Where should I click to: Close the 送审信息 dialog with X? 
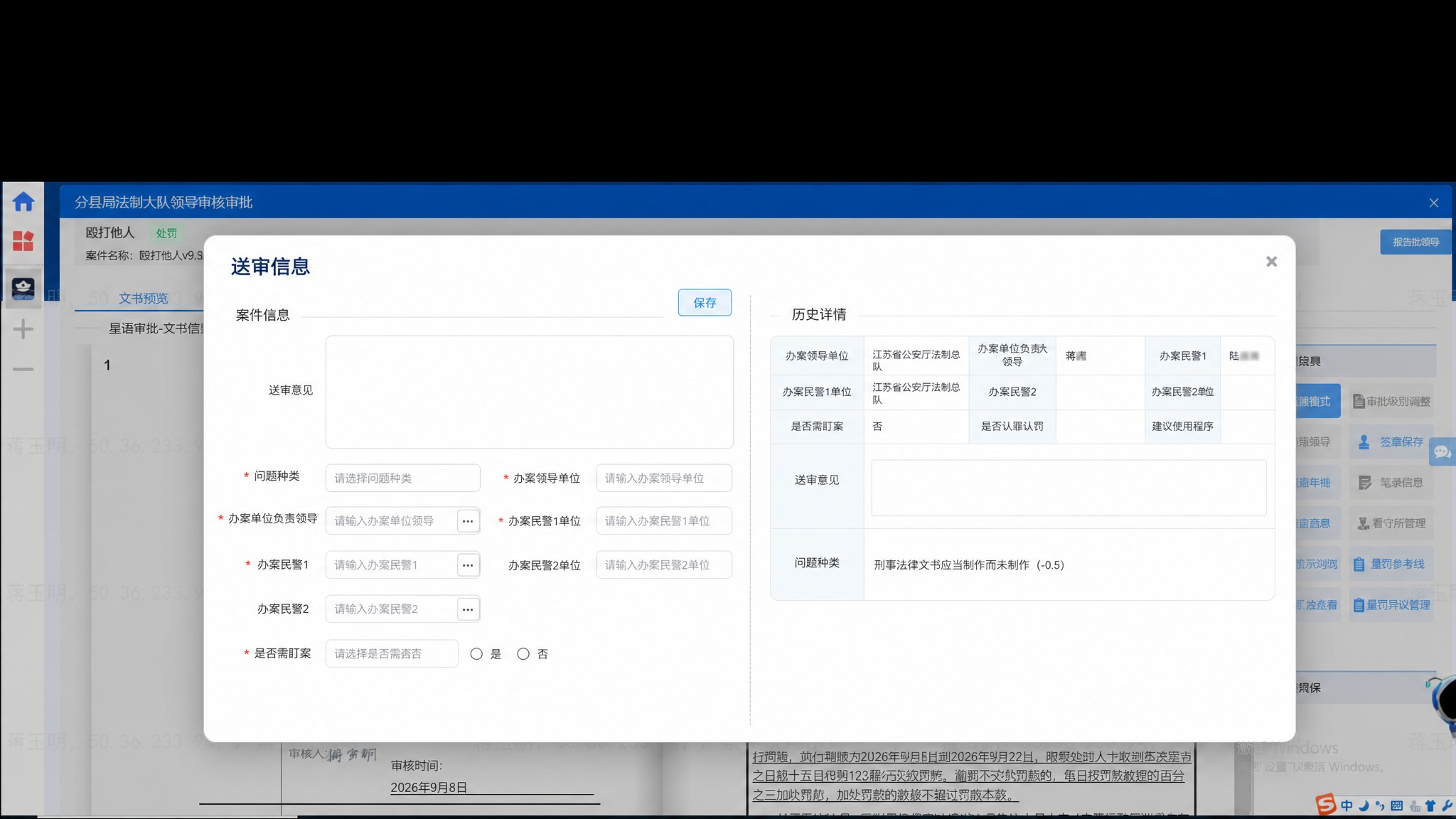coord(1271,262)
